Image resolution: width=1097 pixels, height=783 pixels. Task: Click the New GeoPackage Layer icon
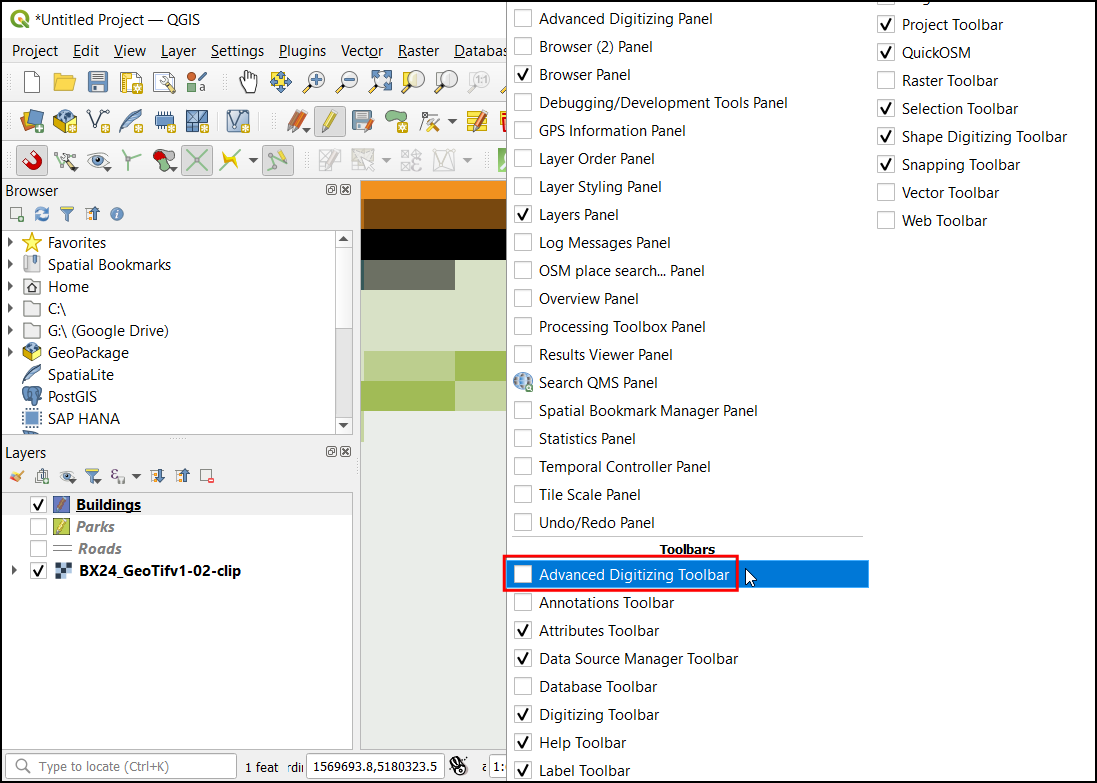point(65,121)
